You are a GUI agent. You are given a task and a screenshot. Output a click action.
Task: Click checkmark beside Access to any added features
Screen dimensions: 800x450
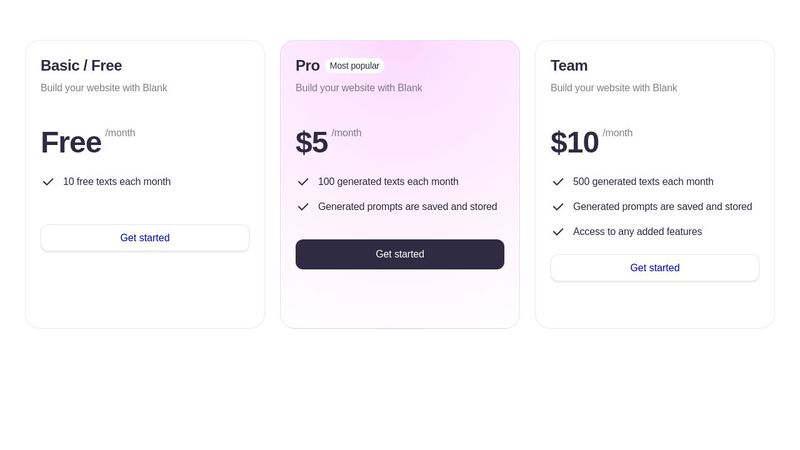[x=558, y=232]
